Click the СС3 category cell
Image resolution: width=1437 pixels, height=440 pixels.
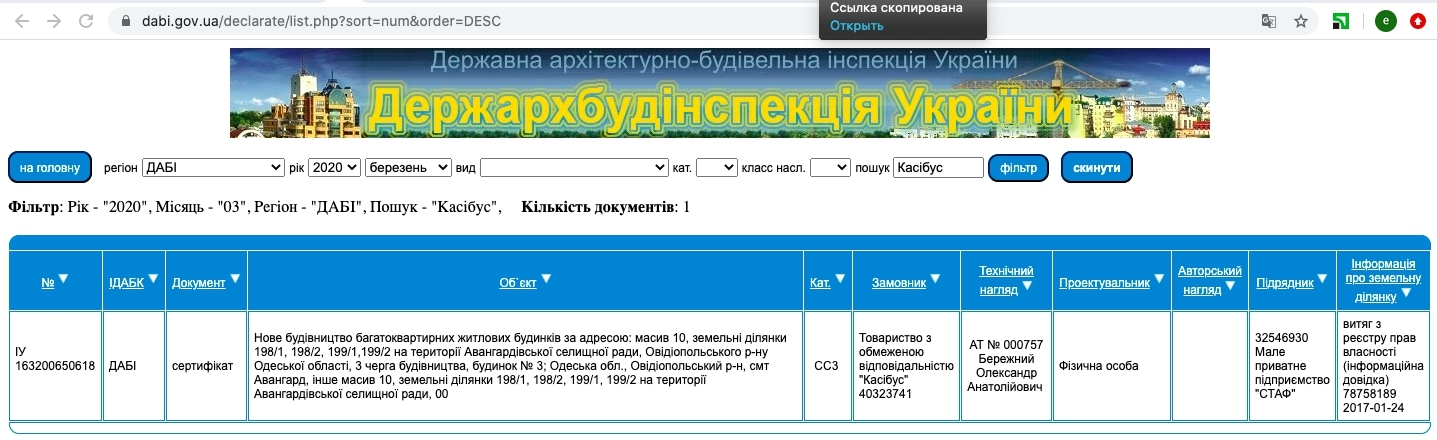click(826, 366)
